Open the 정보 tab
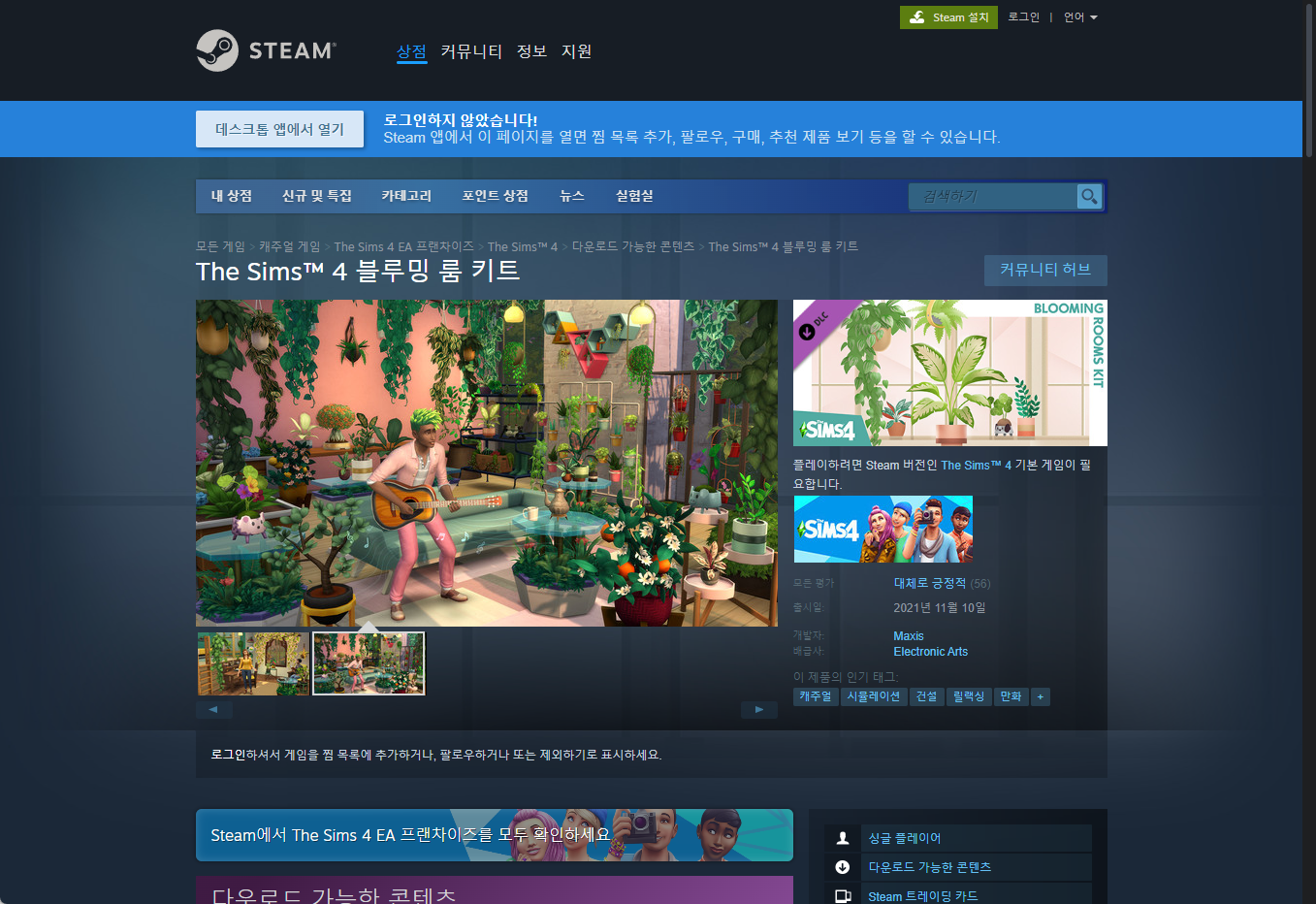This screenshot has height=904, width=1316. [x=531, y=51]
